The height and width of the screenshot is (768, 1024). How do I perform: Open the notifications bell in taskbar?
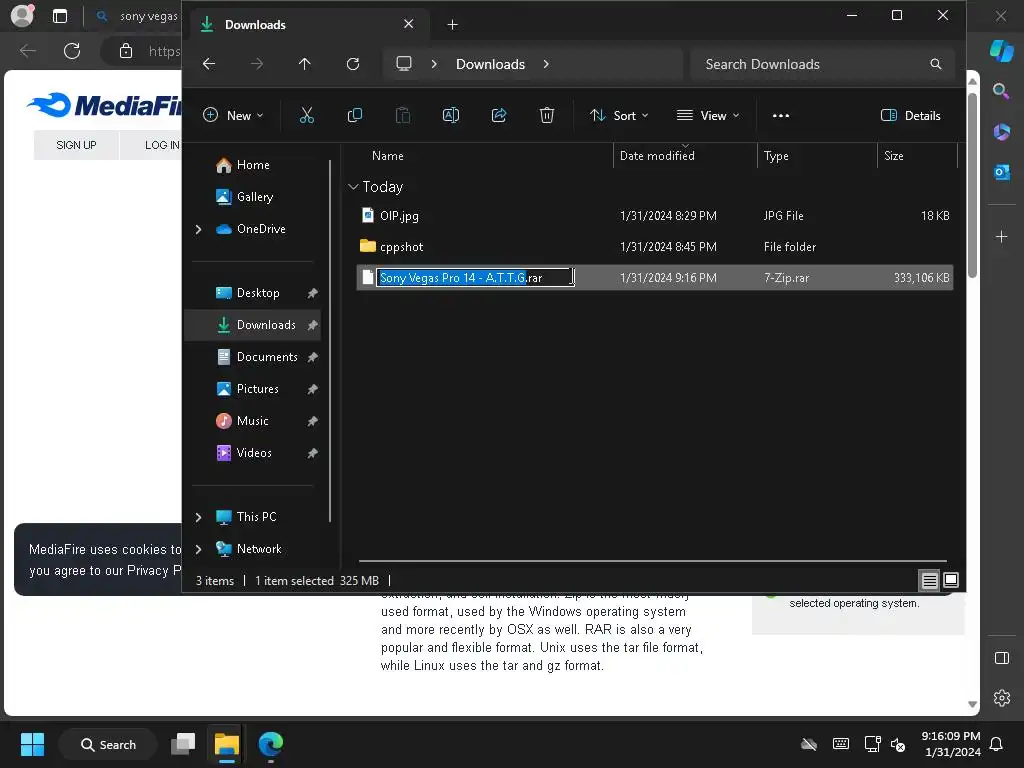tap(996, 744)
